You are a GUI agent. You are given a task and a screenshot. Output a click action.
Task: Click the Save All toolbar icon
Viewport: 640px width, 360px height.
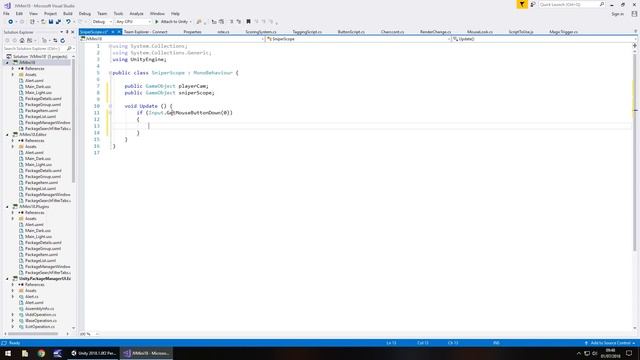pyautogui.click(x=58, y=22)
